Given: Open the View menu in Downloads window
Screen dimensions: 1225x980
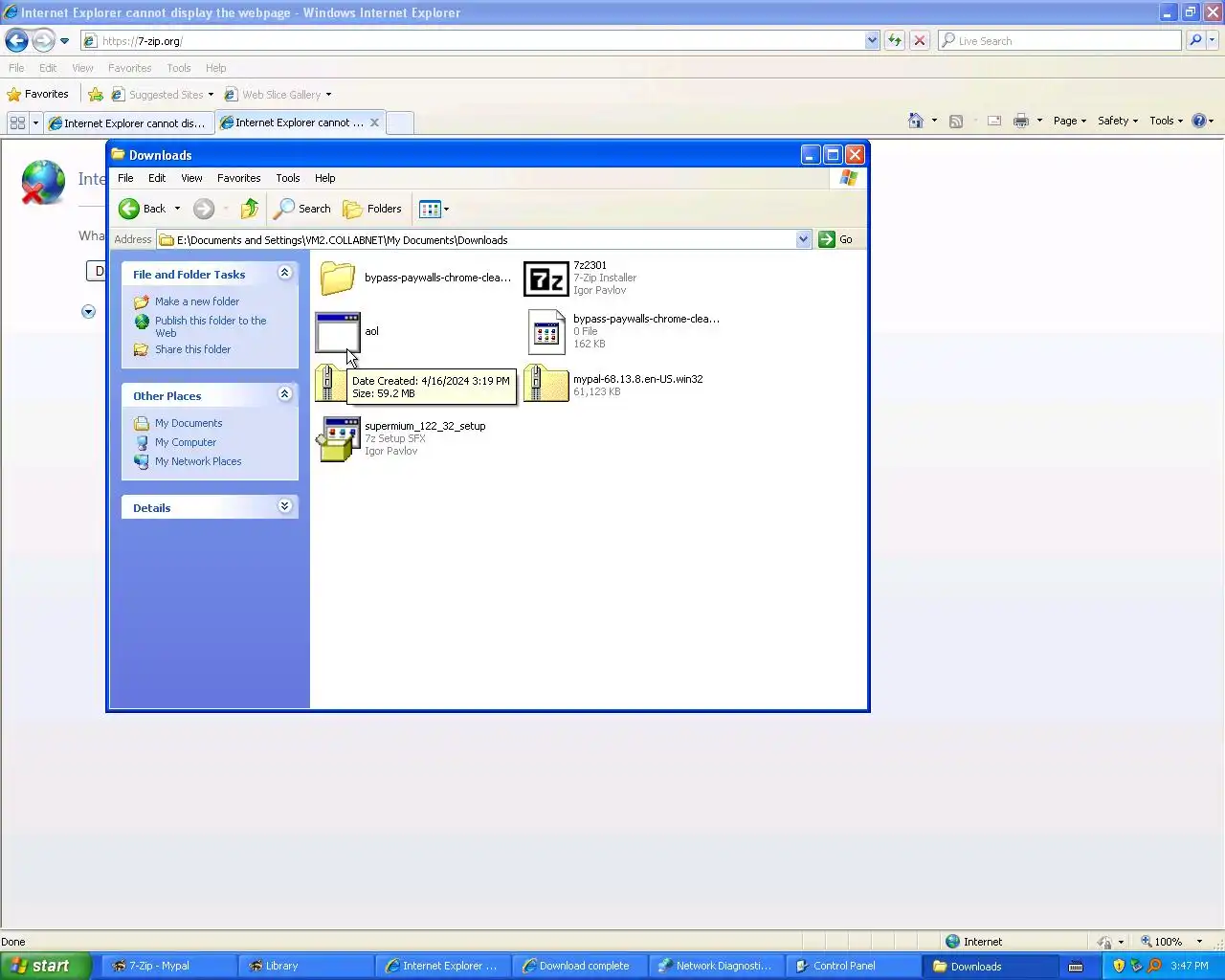Looking at the screenshot, I should [191, 178].
